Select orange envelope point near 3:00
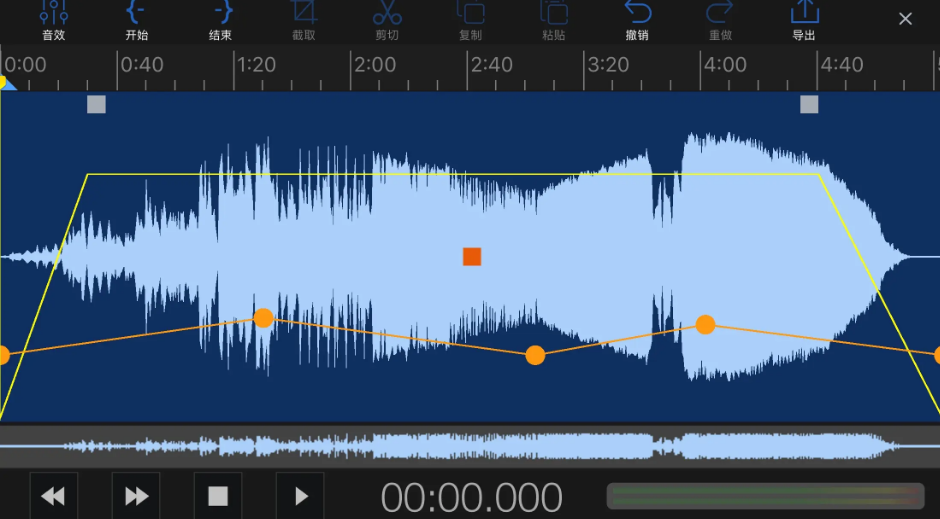Image resolution: width=940 pixels, height=519 pixels. pos(535,355)
